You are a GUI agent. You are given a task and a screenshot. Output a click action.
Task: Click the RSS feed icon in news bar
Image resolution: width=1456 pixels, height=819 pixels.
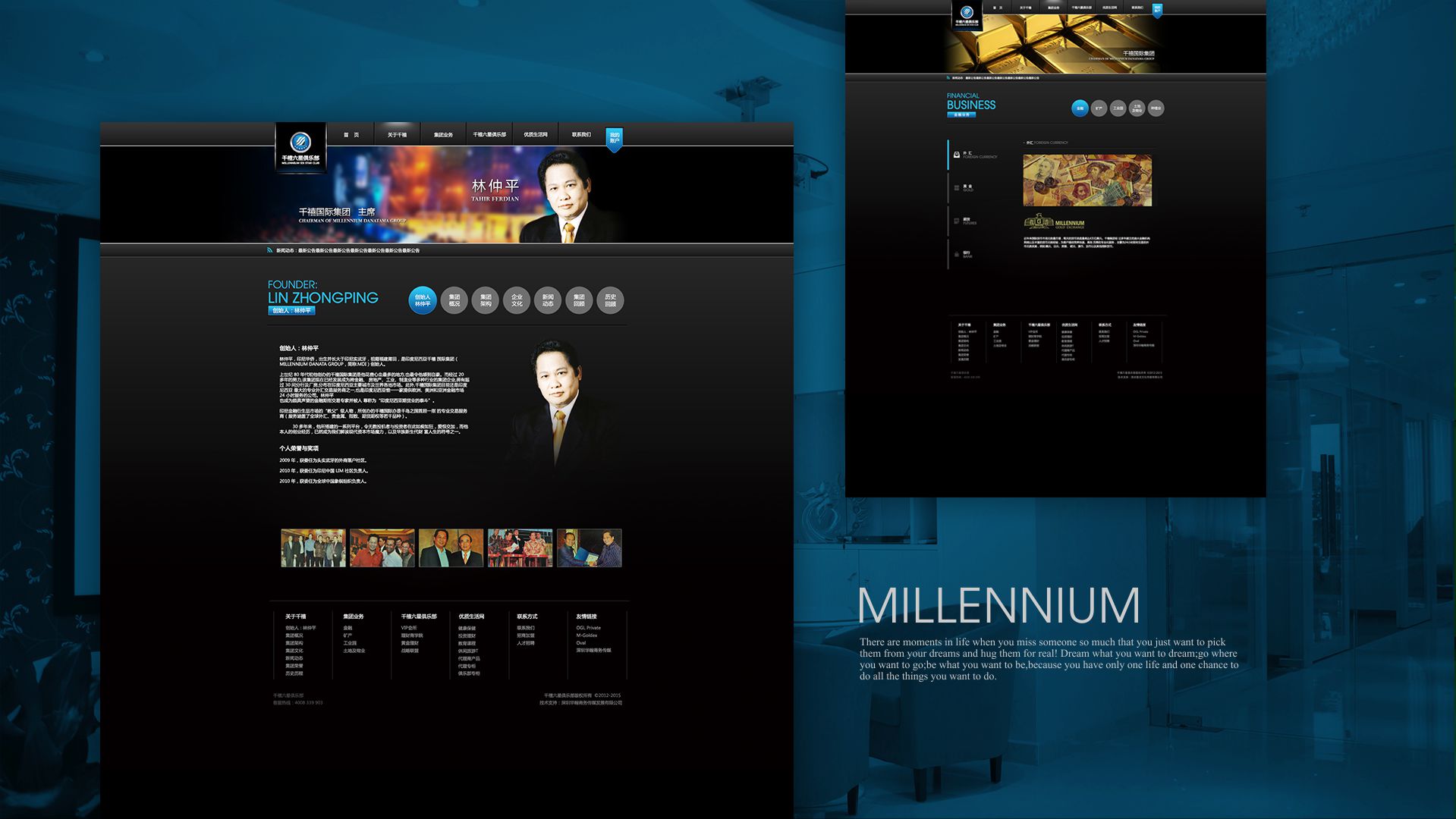pyautogui.click(x=269, y=250)
